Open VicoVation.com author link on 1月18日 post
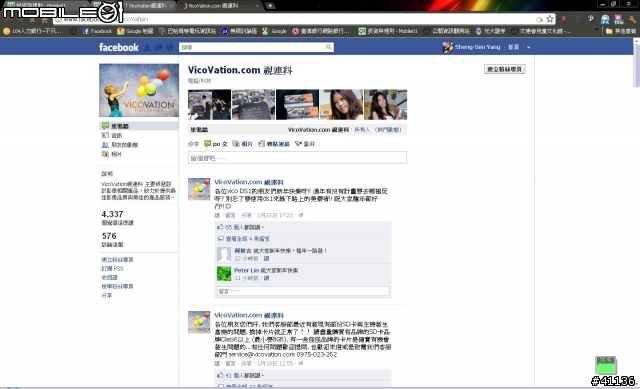 249,315
